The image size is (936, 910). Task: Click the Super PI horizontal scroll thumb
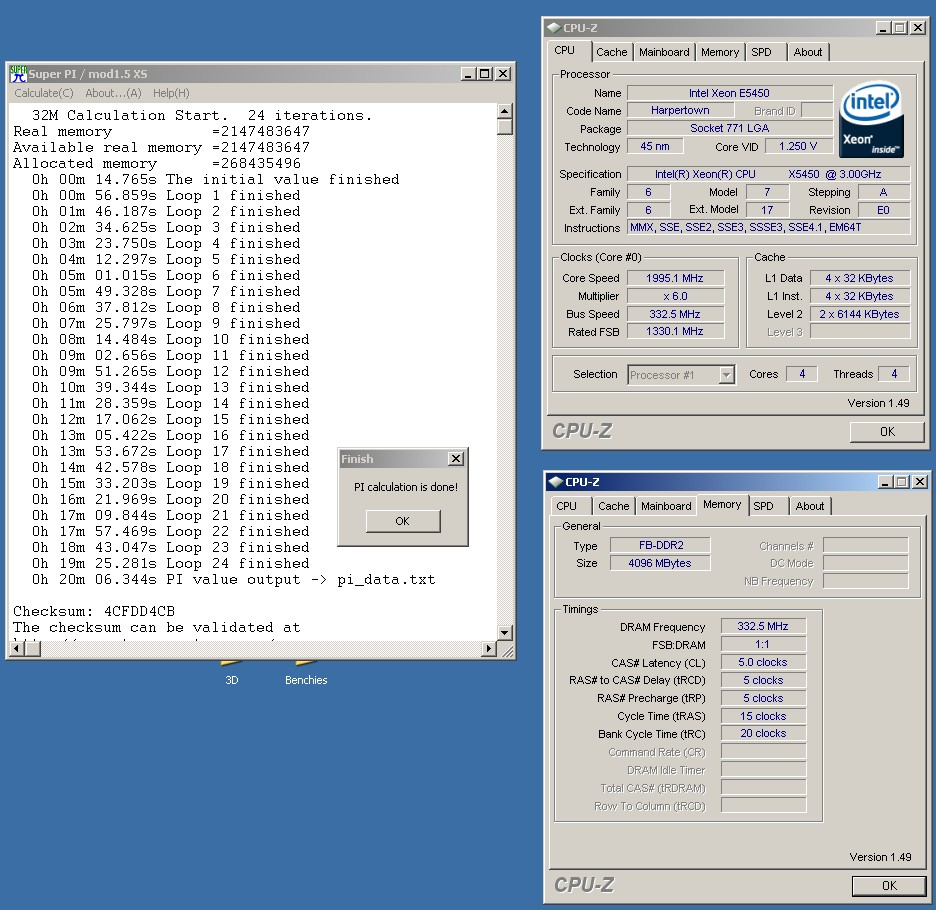tap(33, 648)
